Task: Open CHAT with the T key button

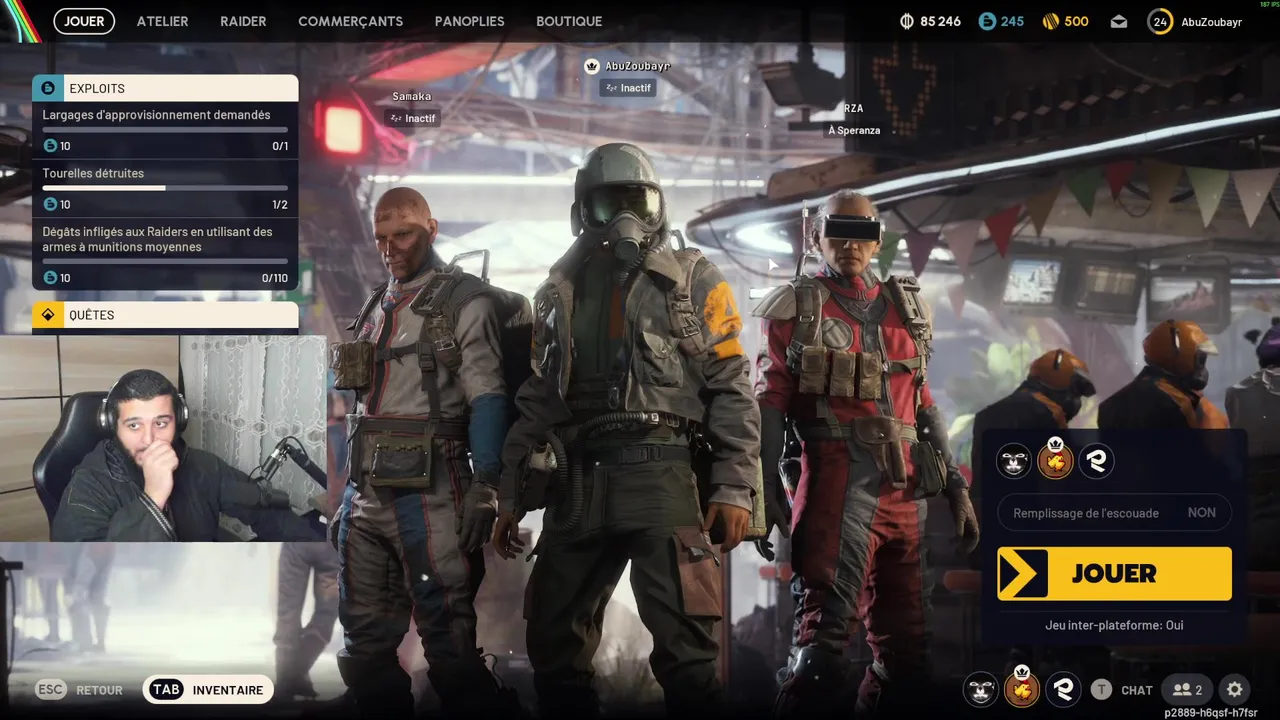Action: point(1121,690)
